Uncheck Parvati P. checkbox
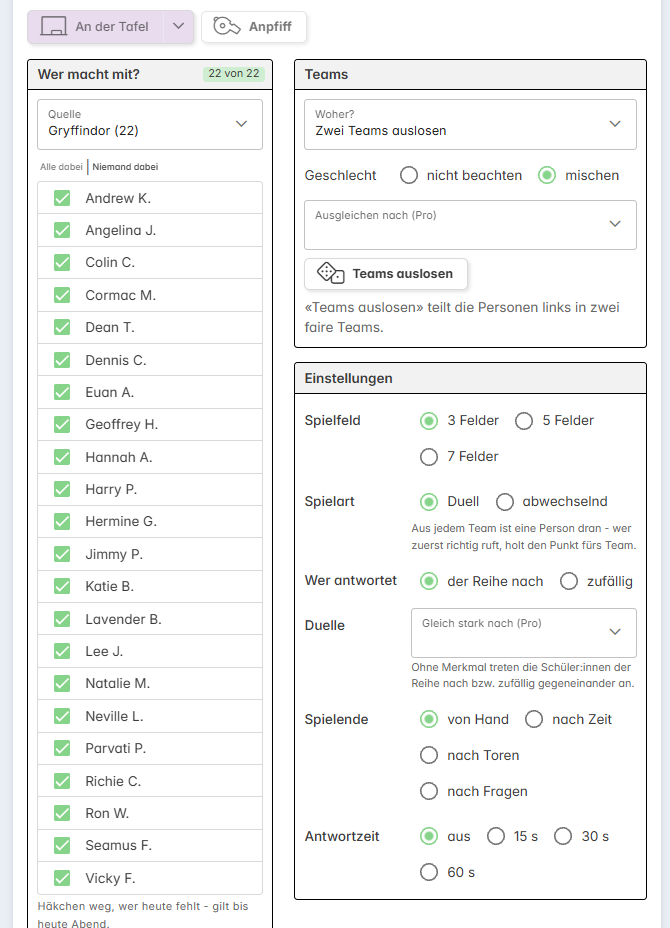 (62, 748)
